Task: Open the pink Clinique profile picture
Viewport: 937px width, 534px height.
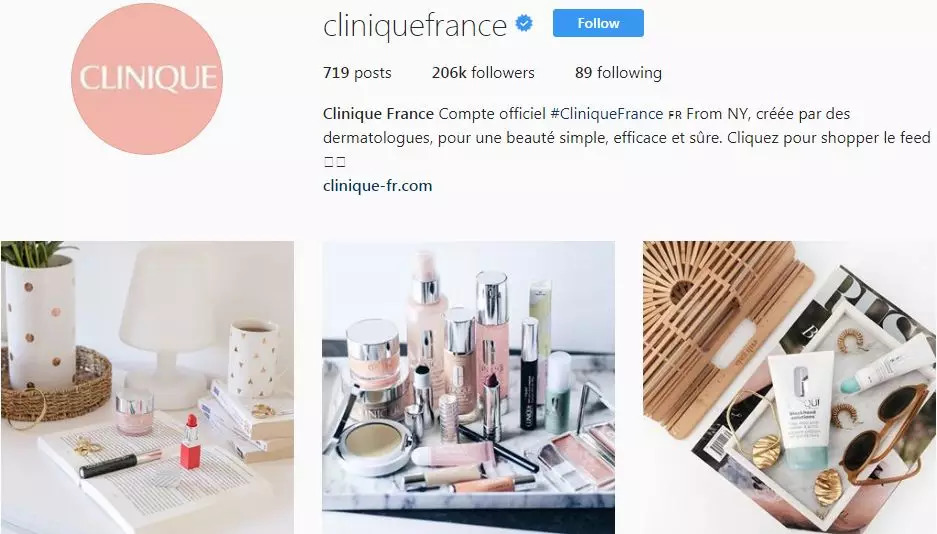Action: (x=147, y=78)
